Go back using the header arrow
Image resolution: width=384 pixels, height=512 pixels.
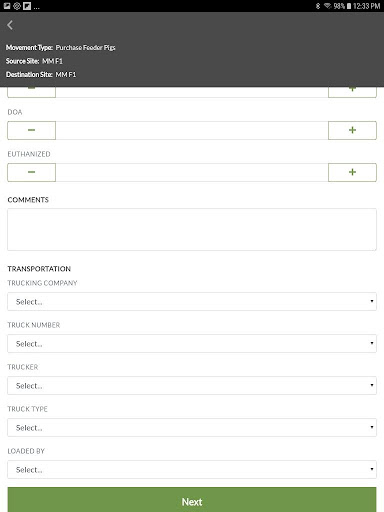(10, 25)
